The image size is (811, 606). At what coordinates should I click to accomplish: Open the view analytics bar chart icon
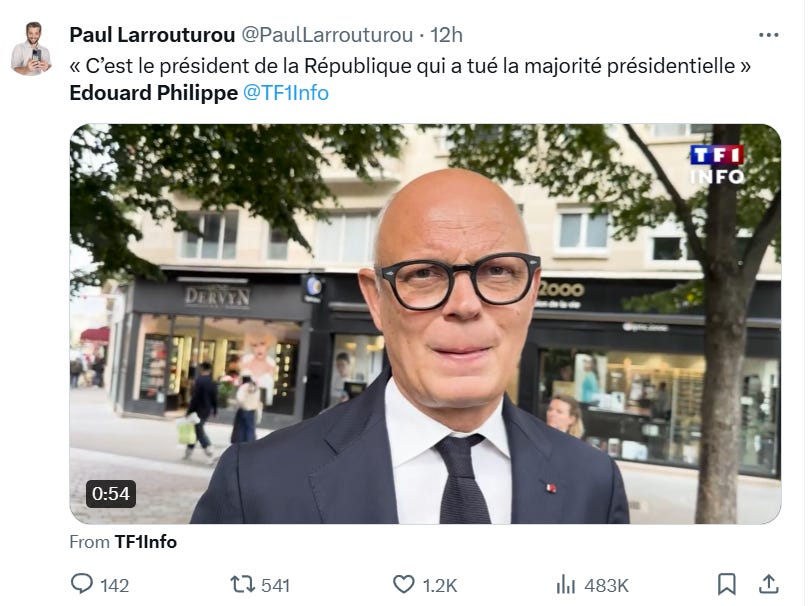coord(565,585)
